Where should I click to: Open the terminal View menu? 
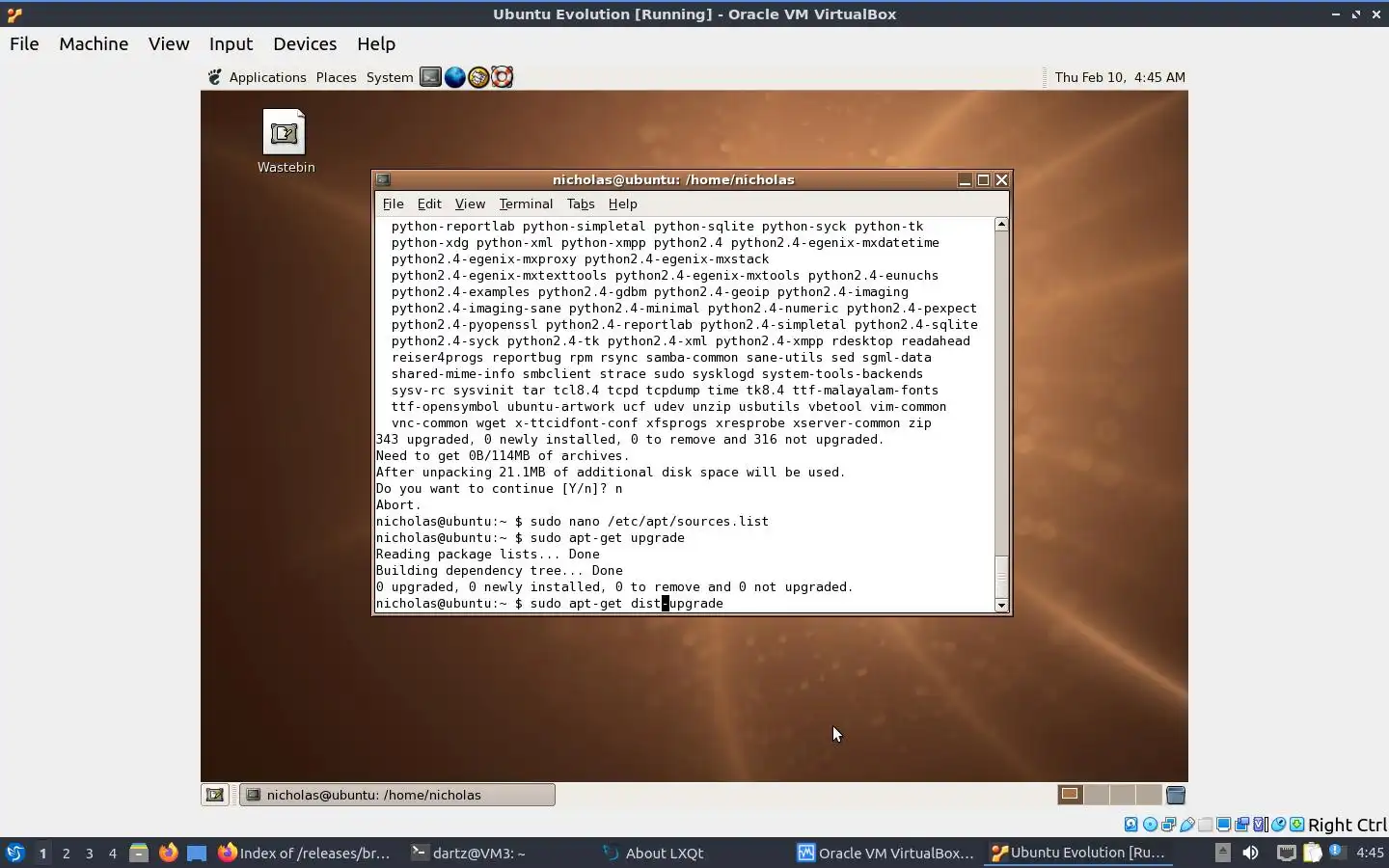click(470, 203)
